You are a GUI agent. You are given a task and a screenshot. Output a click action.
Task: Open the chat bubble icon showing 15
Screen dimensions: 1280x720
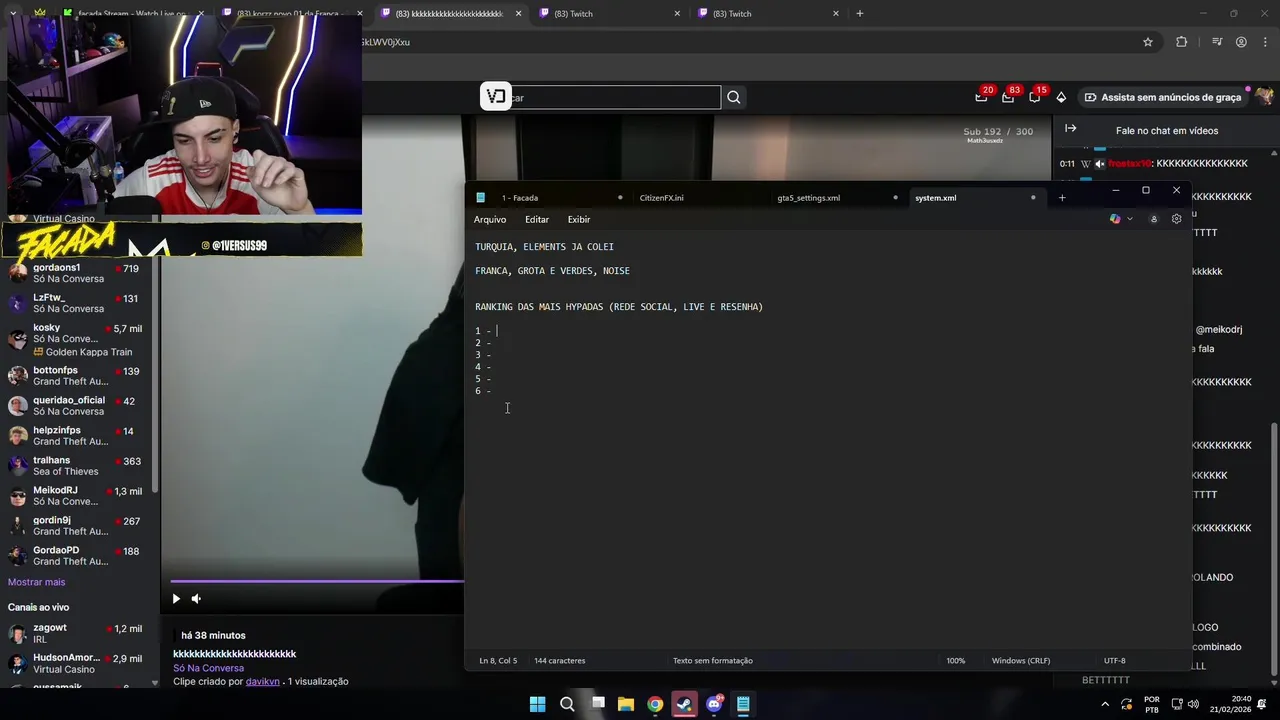click(1035, 97)
